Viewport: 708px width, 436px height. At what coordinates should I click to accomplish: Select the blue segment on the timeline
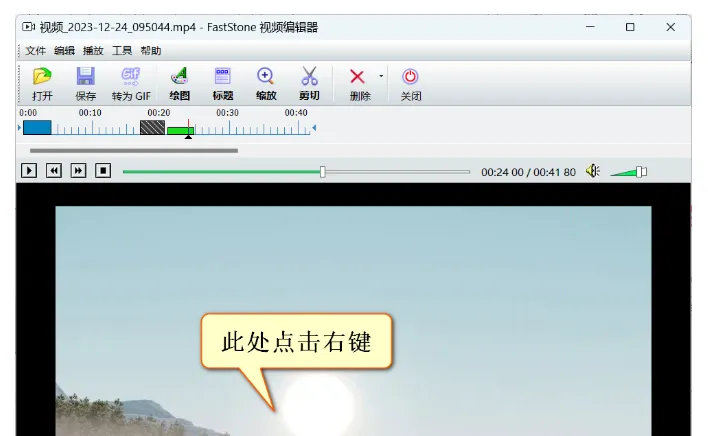(x=37, y=128)
